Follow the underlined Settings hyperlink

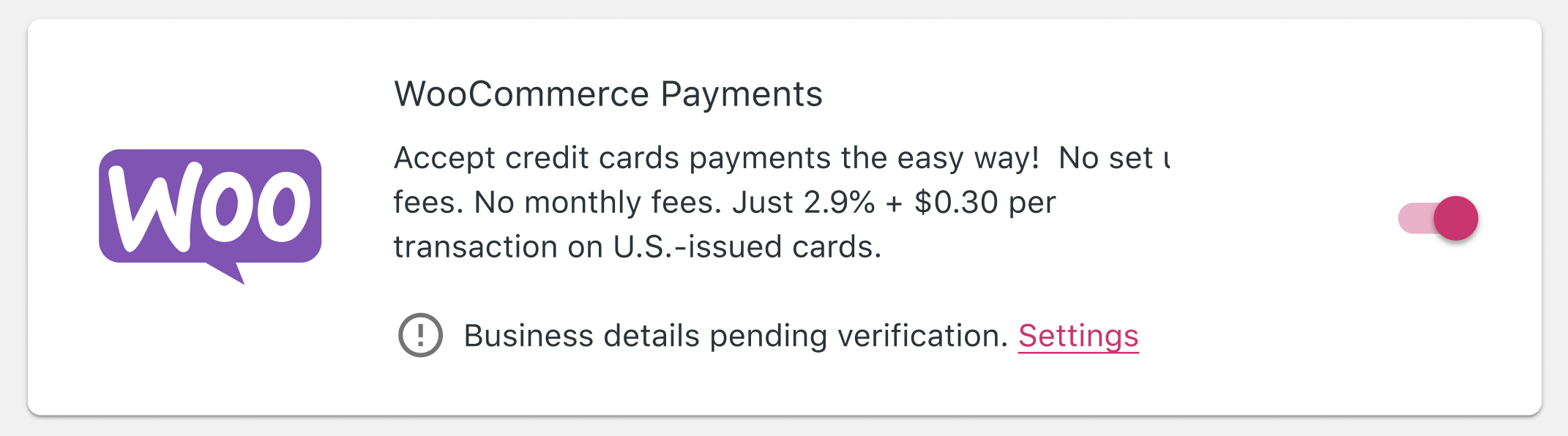(1078, 336)
